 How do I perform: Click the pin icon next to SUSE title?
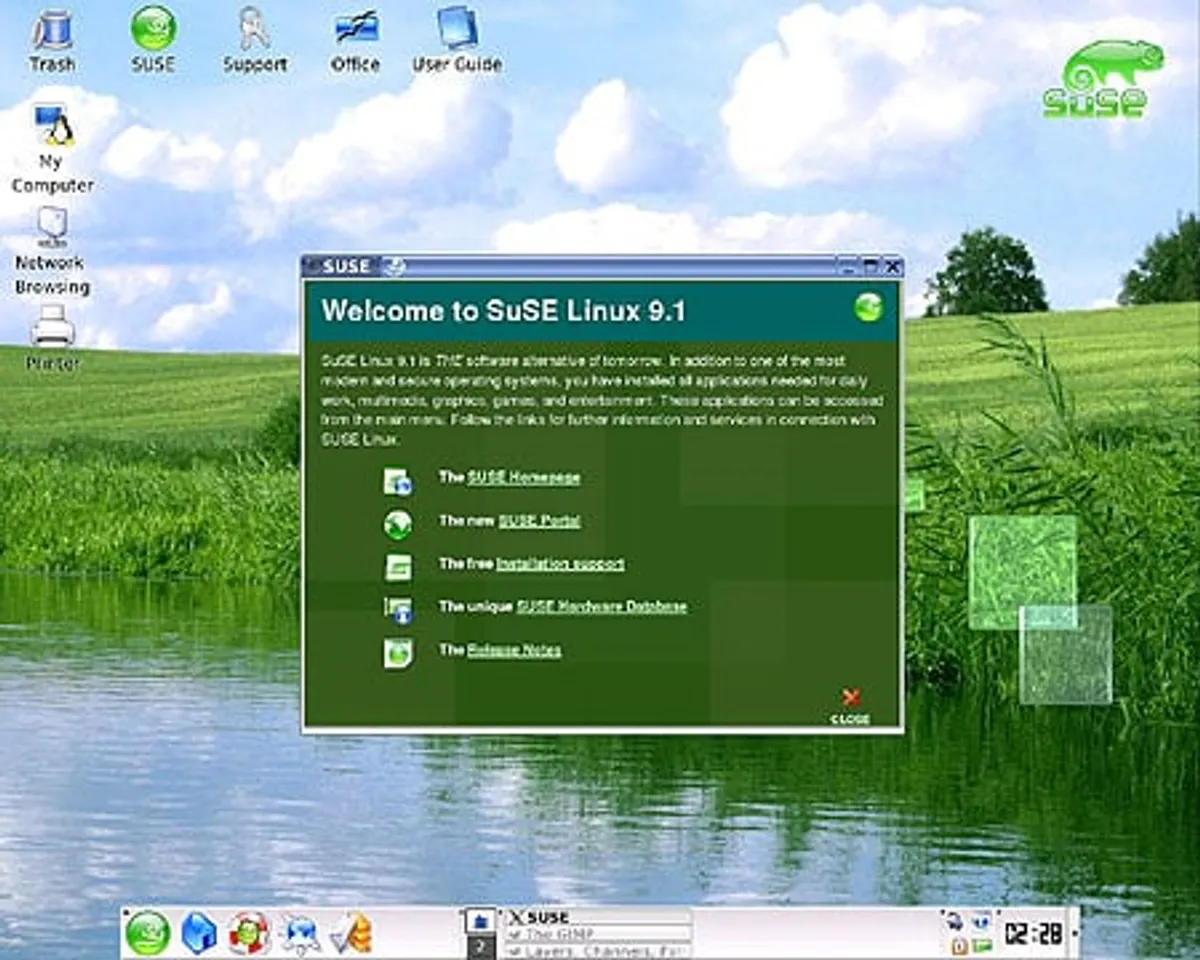pyautogui.click(x=394, y=267)
